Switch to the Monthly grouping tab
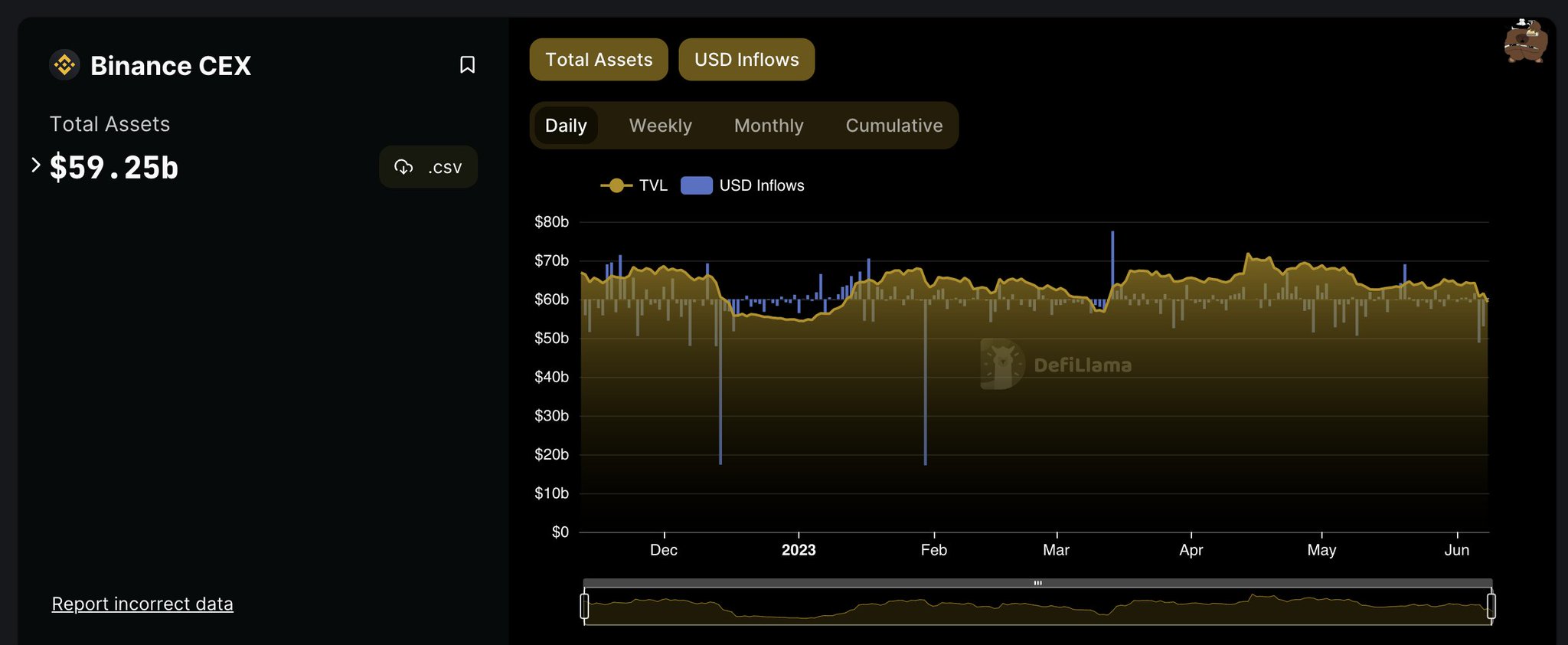The height and width of the screenshot is (645, 1568). click(769, 126)
